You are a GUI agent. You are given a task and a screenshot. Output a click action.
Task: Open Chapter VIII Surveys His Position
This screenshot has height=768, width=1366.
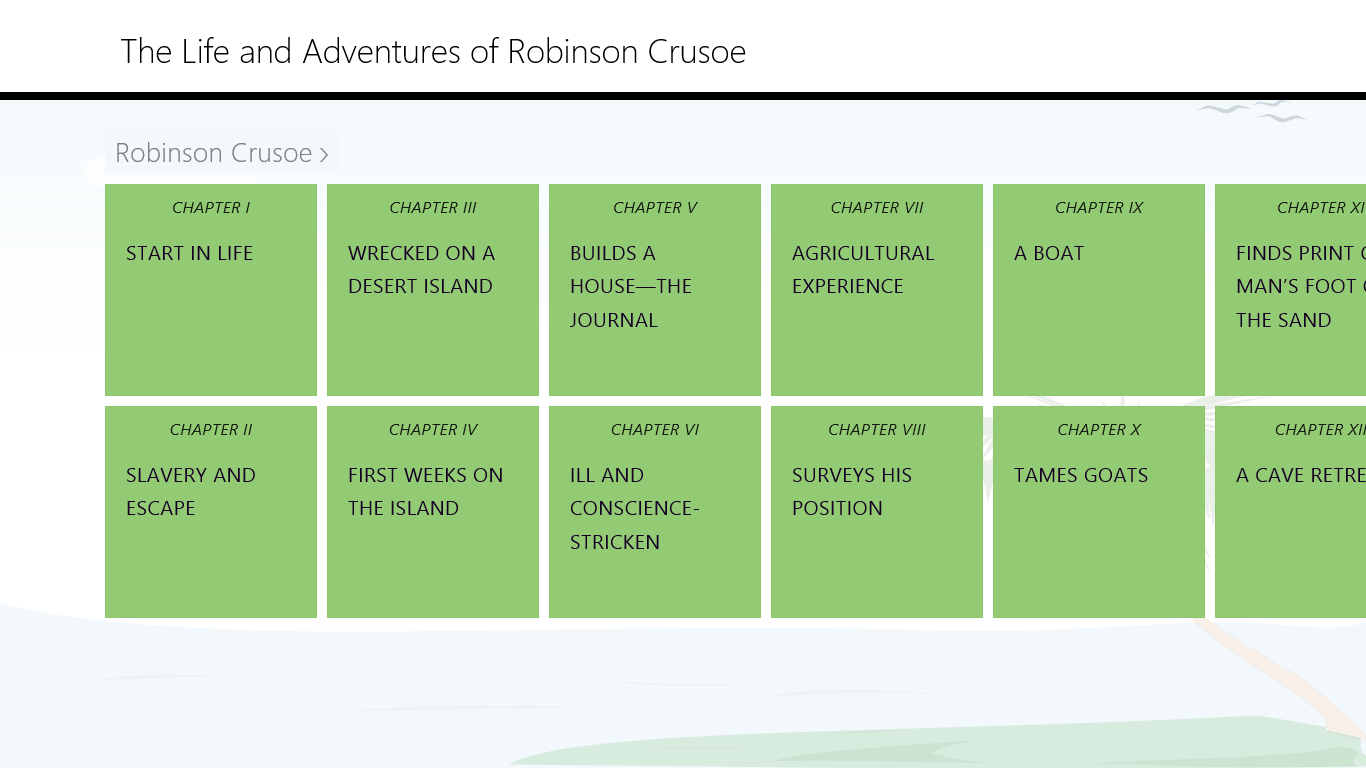tap(877, 512)
